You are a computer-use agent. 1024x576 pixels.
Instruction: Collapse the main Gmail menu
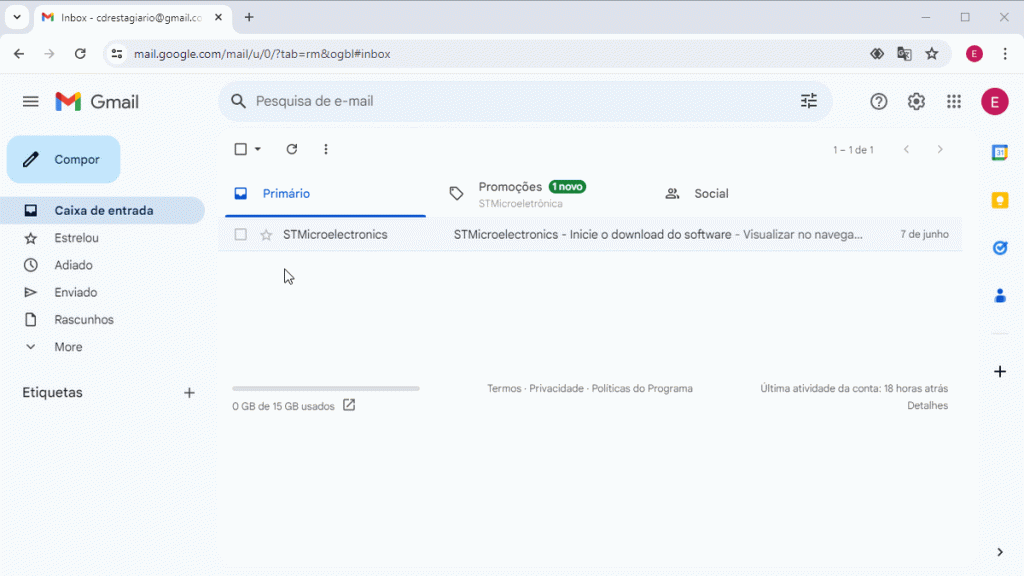[x=30, y=100]
